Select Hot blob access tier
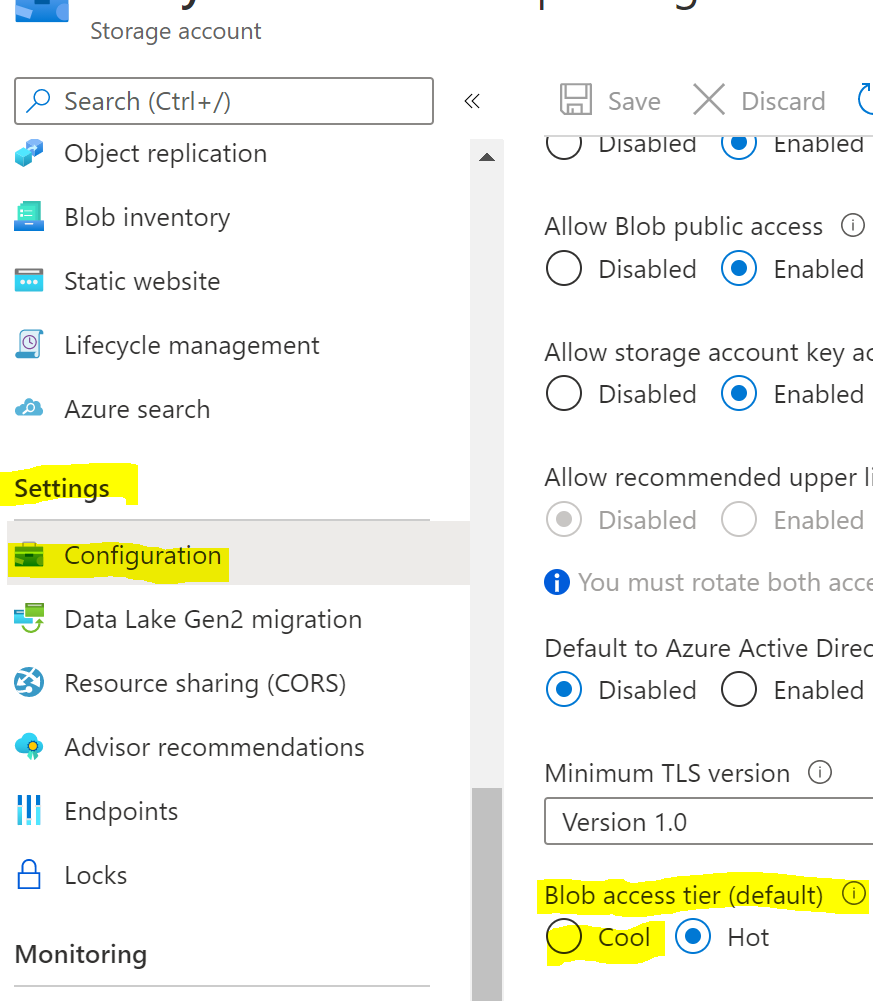The height and width of the screenshot is (1001, 873). click(x=693, y=937)
